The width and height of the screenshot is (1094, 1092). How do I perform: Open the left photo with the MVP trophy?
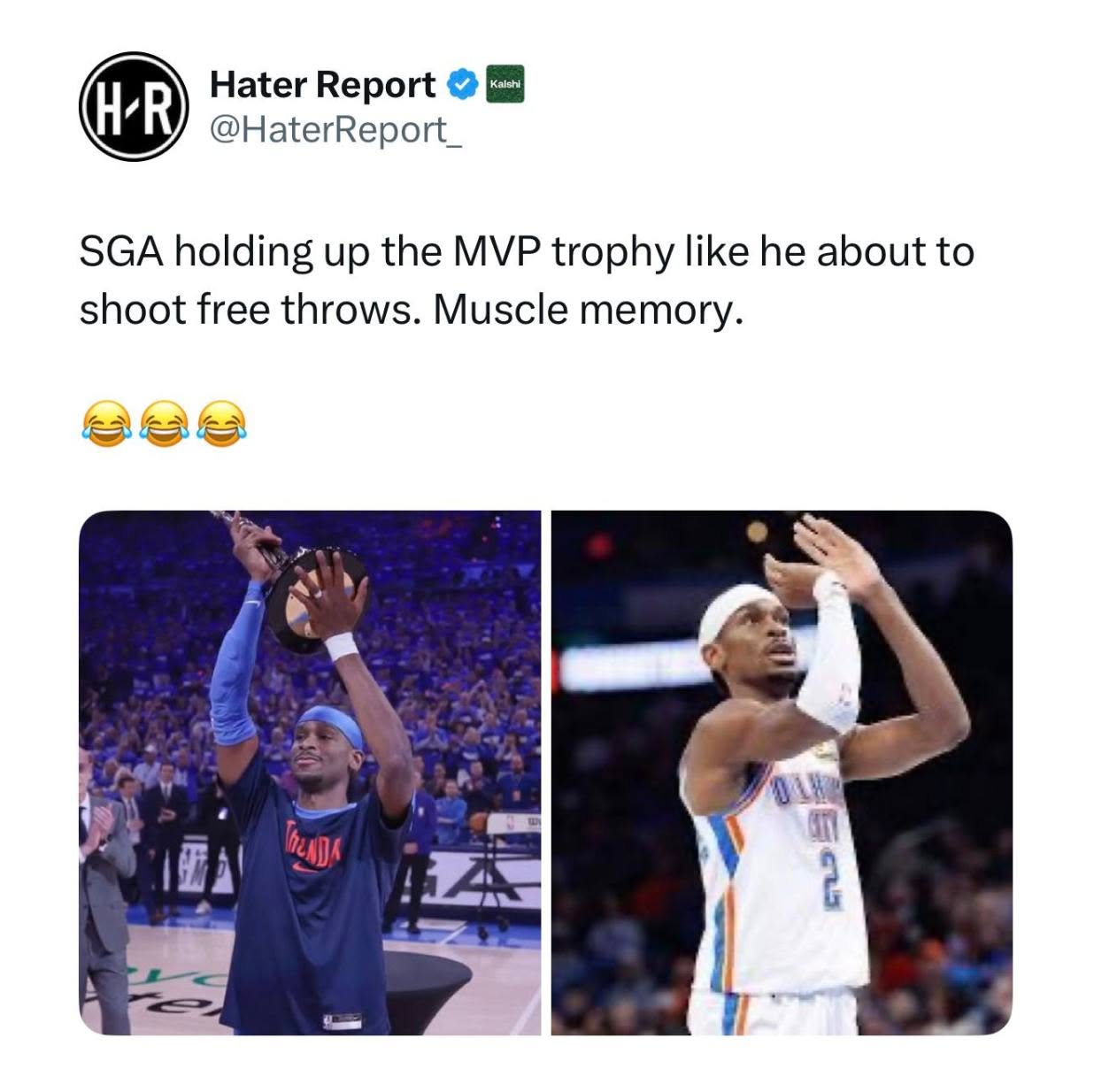click(x=310, y=773)
